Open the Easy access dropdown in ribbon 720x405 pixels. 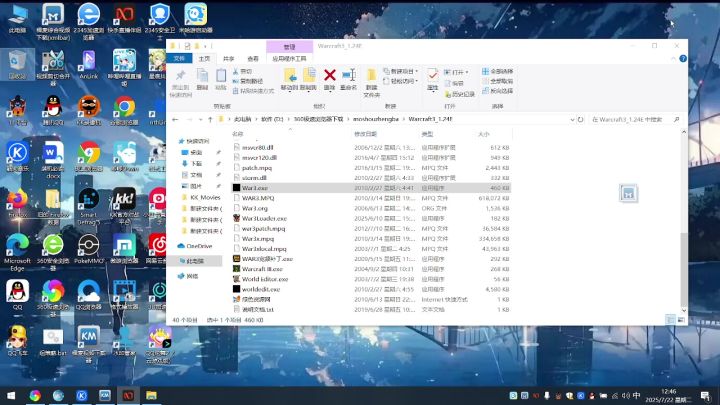(401, 81)
